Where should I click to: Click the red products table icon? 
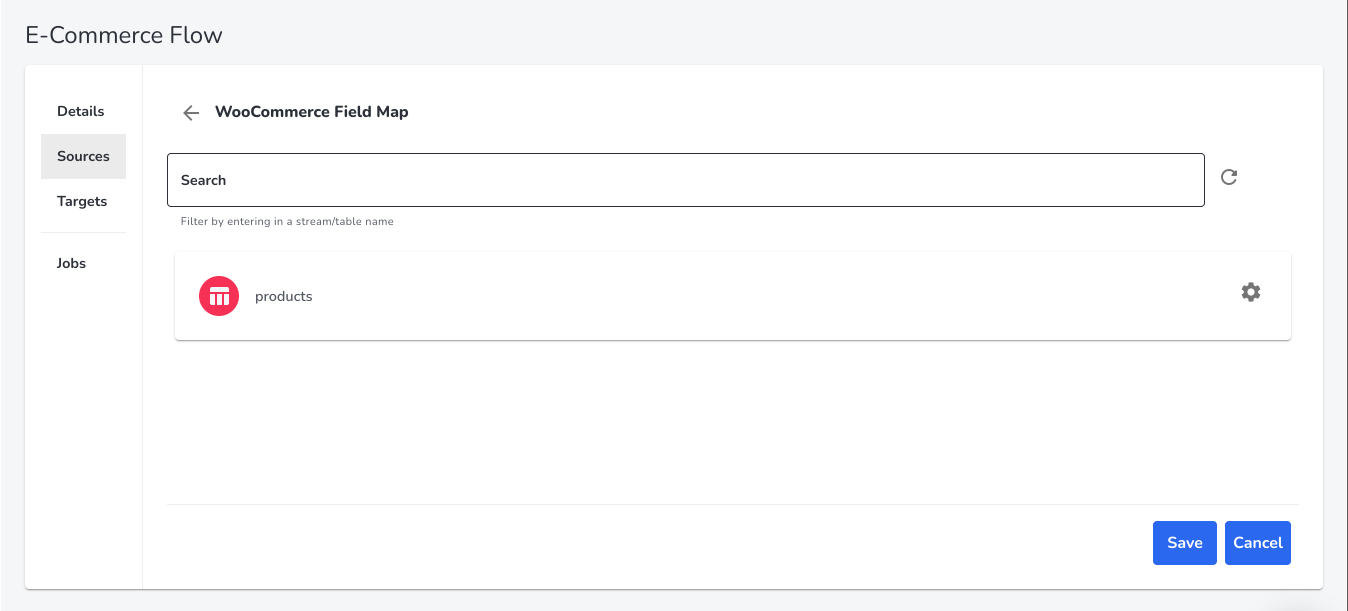coord(219,296)
